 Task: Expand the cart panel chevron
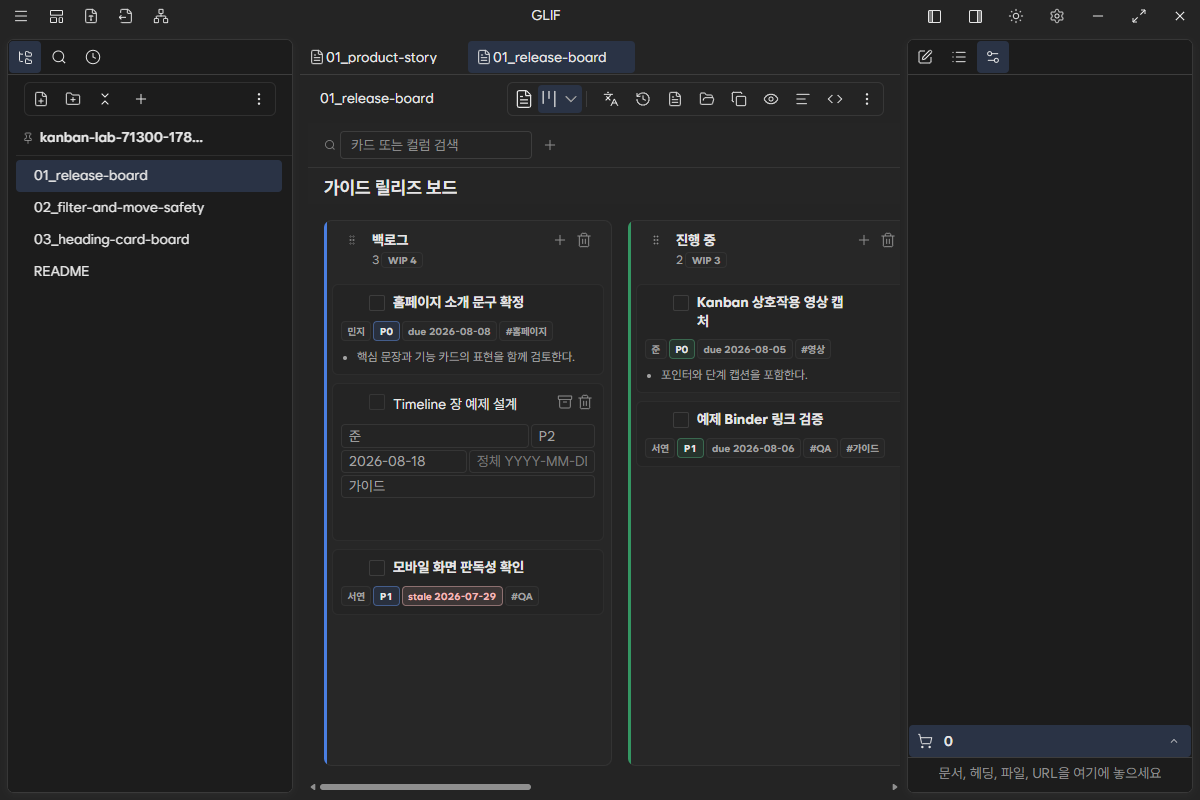pos(1173,741)
